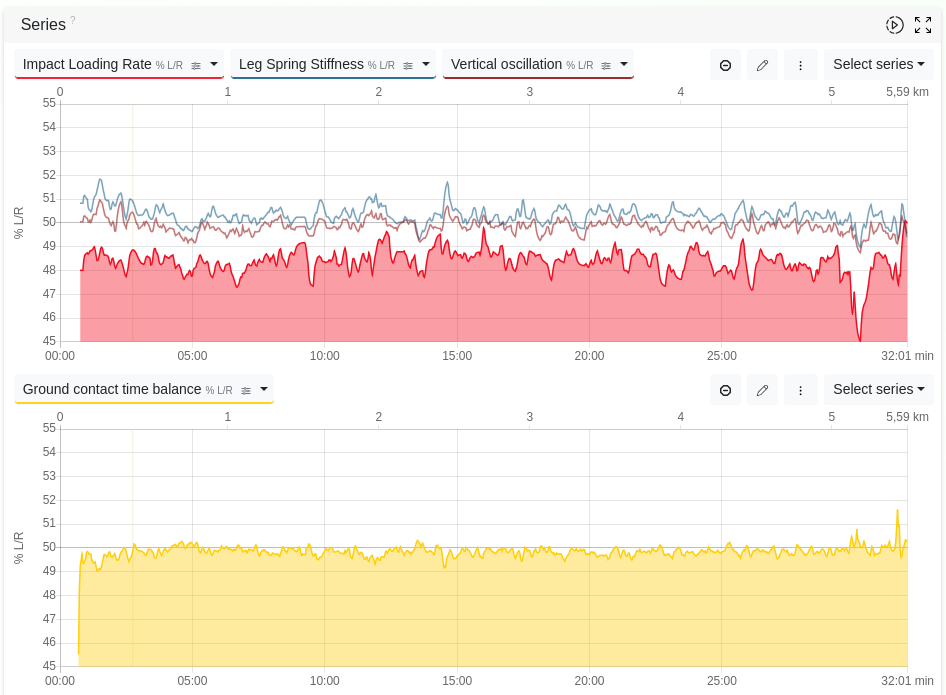Screen dimensions: 946x695
Task: Click the pencil edit icon on top chart
Action: pyautogui.click(x=762, y=65)
